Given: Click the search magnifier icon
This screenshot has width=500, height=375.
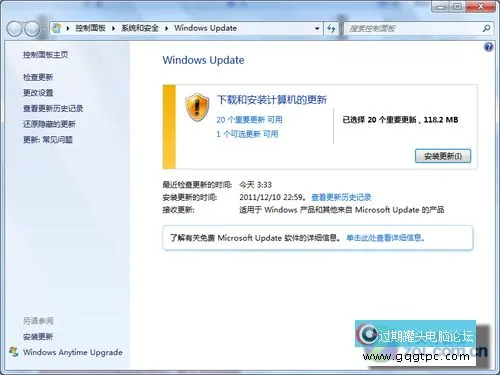Looking at the screenshot, I should [486, 28].
